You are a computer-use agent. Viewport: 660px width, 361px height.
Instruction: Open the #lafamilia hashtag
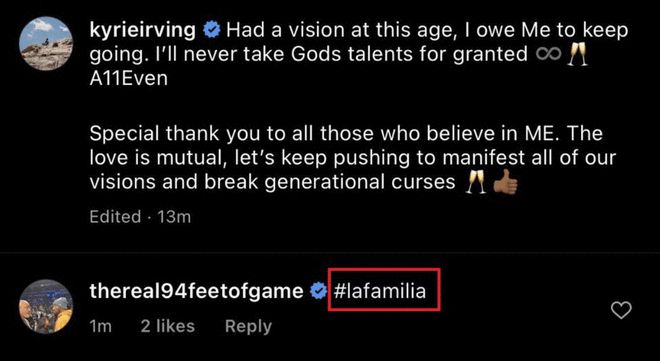coord(380,291)
